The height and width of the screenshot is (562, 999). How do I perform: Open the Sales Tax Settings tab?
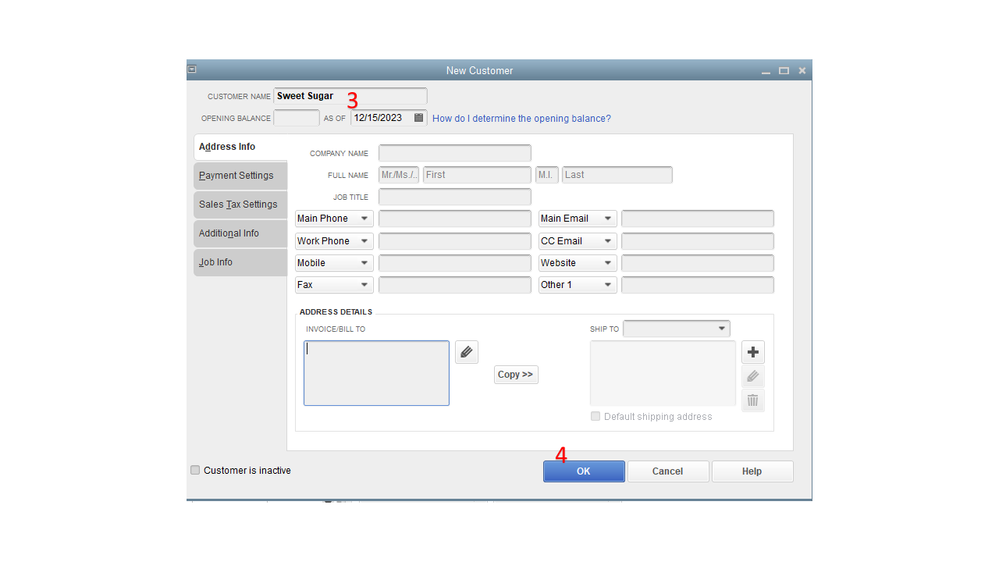(x=240, y=205)
